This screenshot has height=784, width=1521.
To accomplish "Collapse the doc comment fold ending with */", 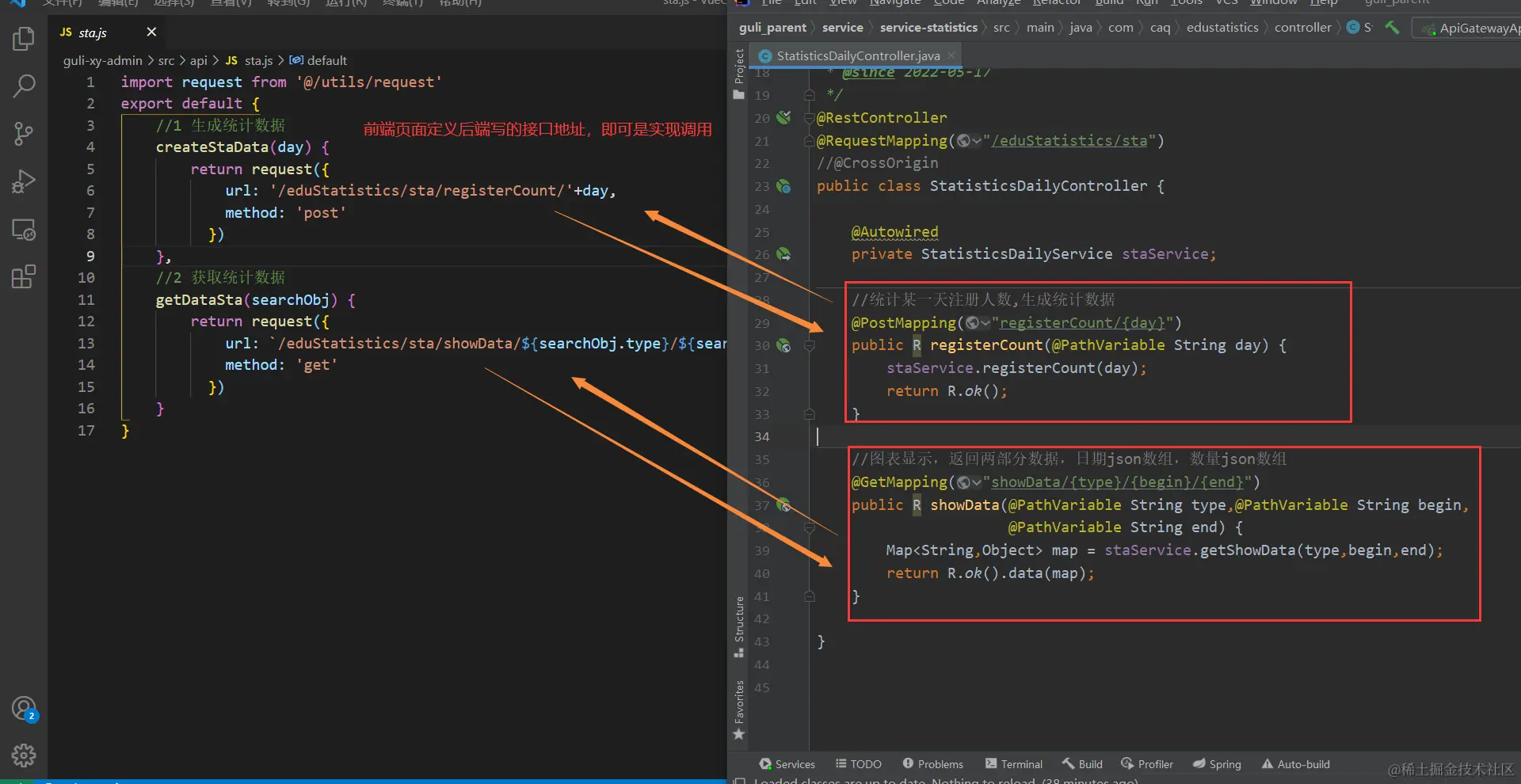I will click(810, 95).
